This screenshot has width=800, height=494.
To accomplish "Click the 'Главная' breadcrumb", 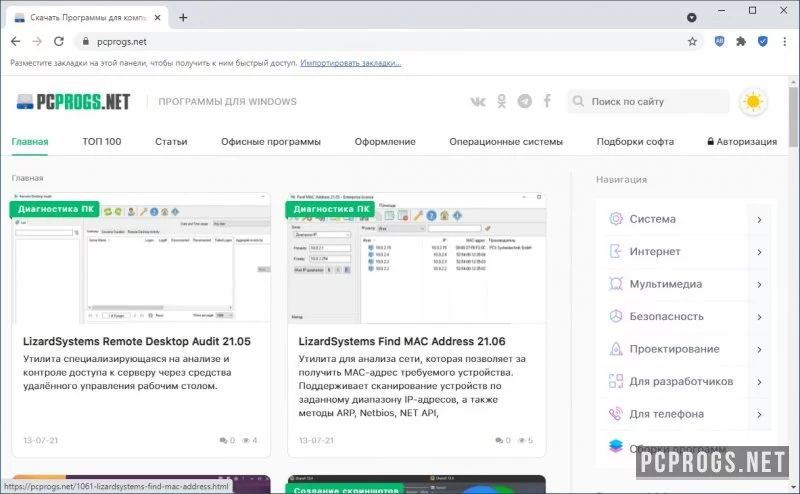I will (x=27, y=178).
